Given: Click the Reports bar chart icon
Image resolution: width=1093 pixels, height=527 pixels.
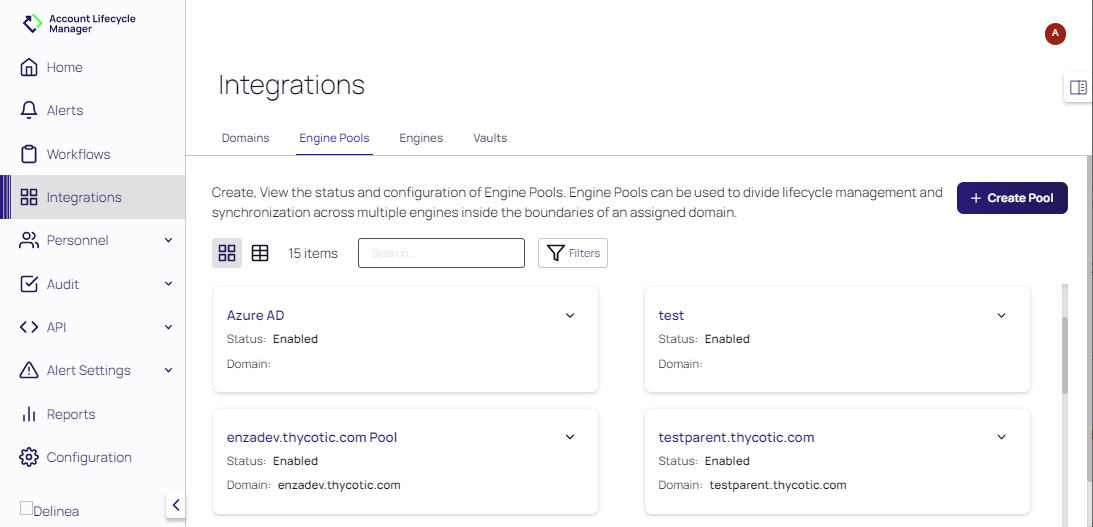Looking at the screenshot, I should [x=29, y=414].
